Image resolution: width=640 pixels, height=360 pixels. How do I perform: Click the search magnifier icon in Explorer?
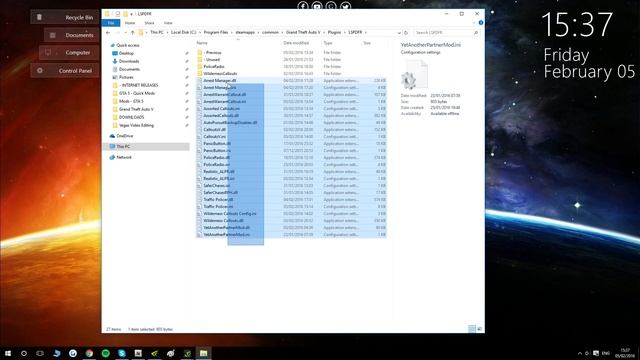pos(476,32)
